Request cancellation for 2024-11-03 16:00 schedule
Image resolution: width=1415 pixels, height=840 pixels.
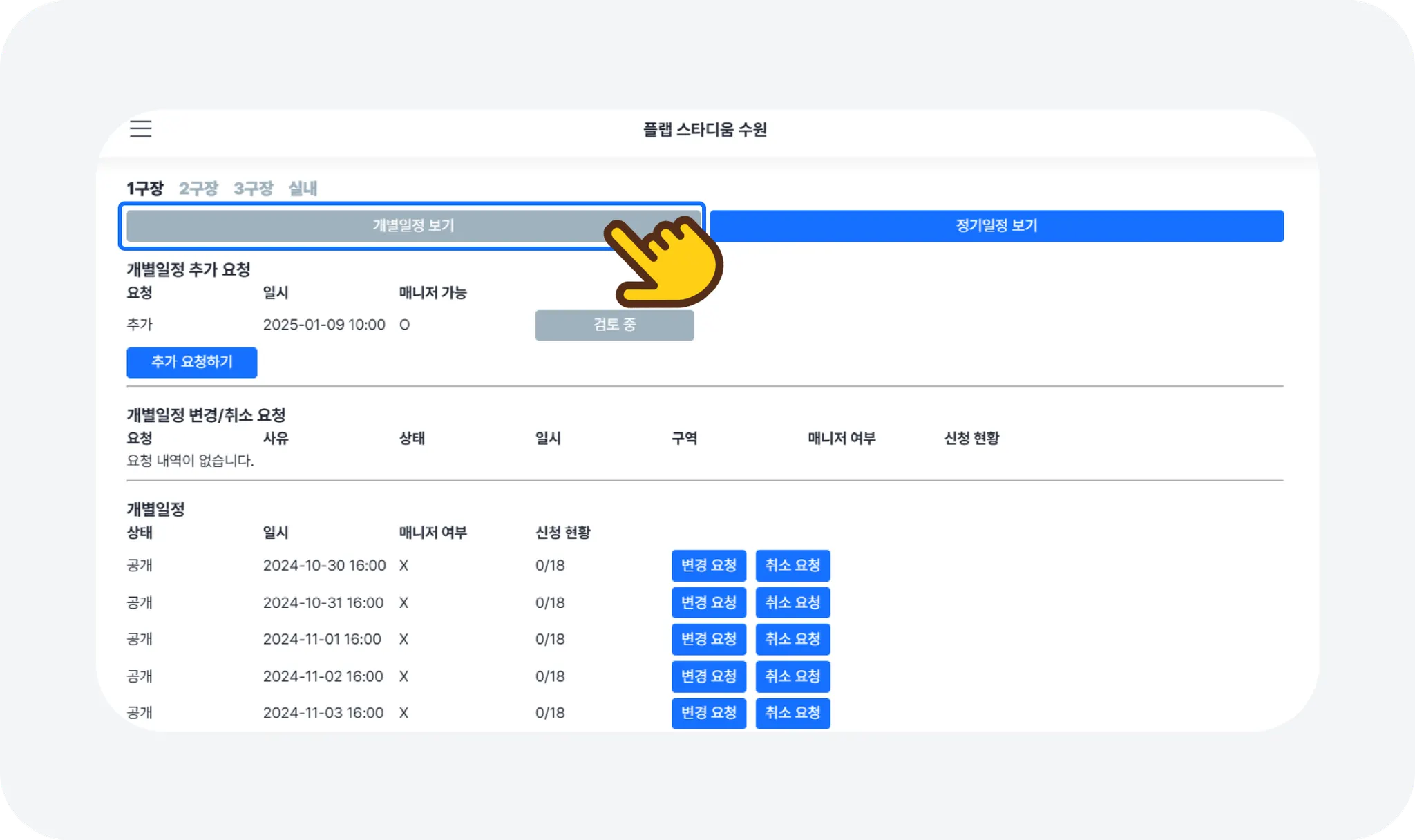[x=792, y=713]
